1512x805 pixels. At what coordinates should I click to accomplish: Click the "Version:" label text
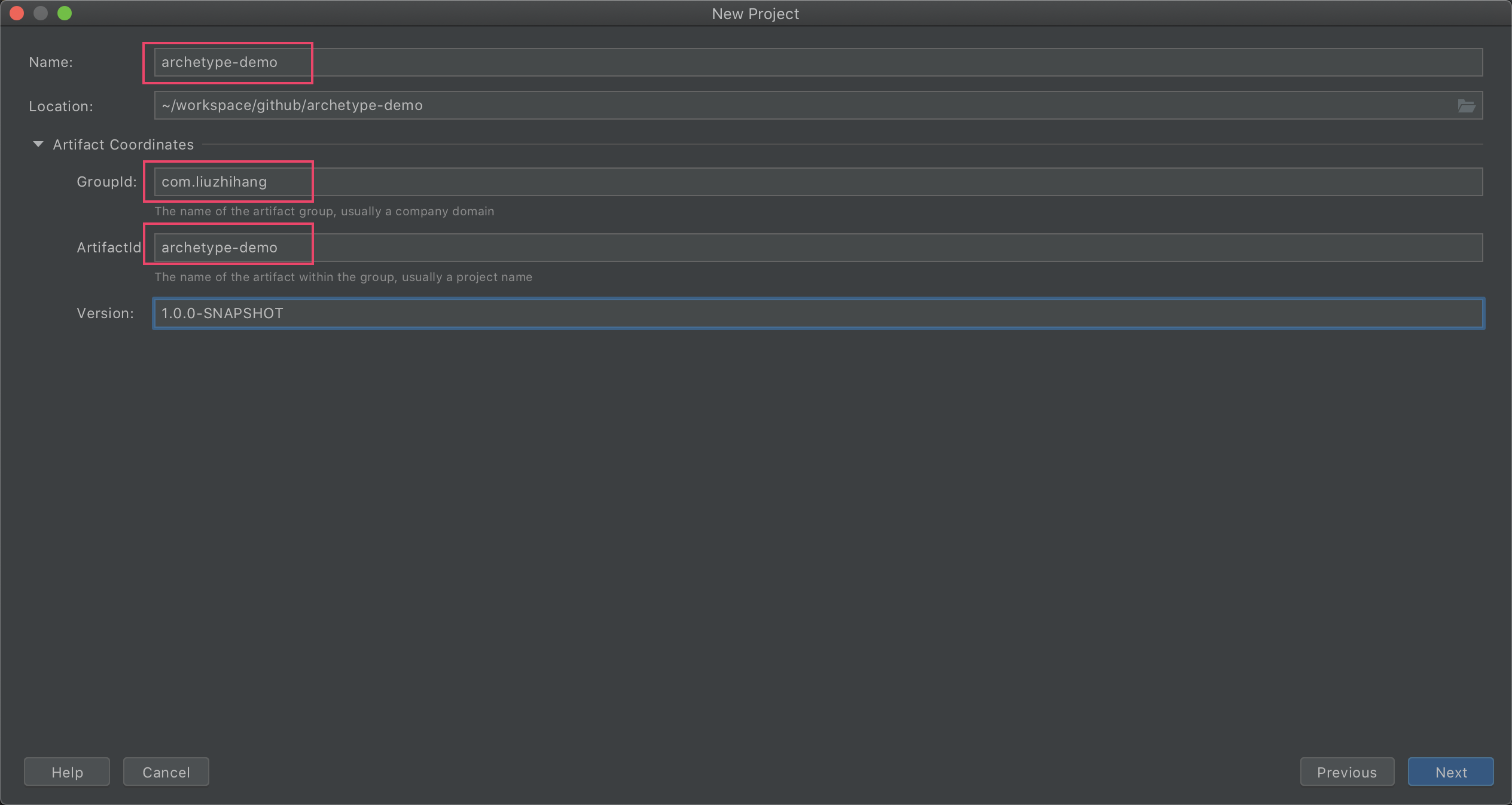[105, 313]
